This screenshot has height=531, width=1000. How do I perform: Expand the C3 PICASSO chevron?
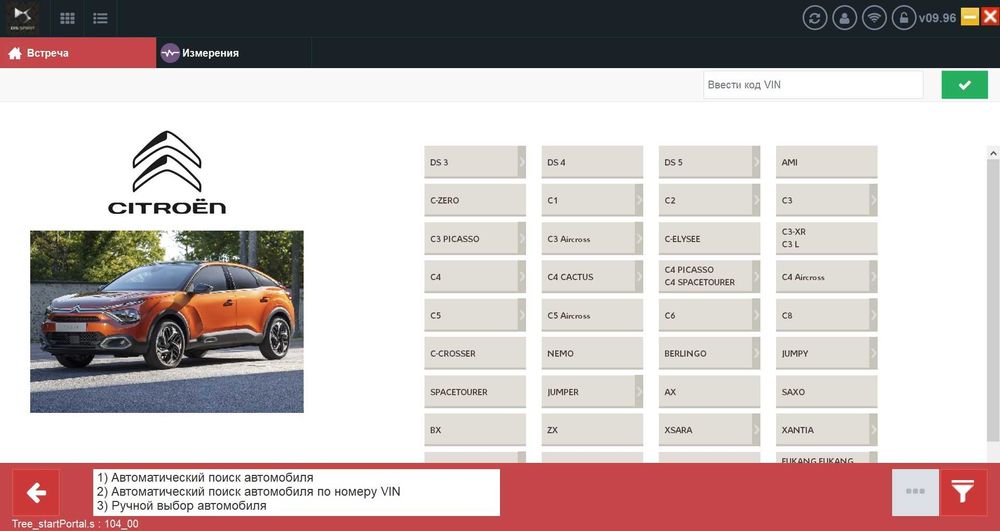tap(522, 238)
